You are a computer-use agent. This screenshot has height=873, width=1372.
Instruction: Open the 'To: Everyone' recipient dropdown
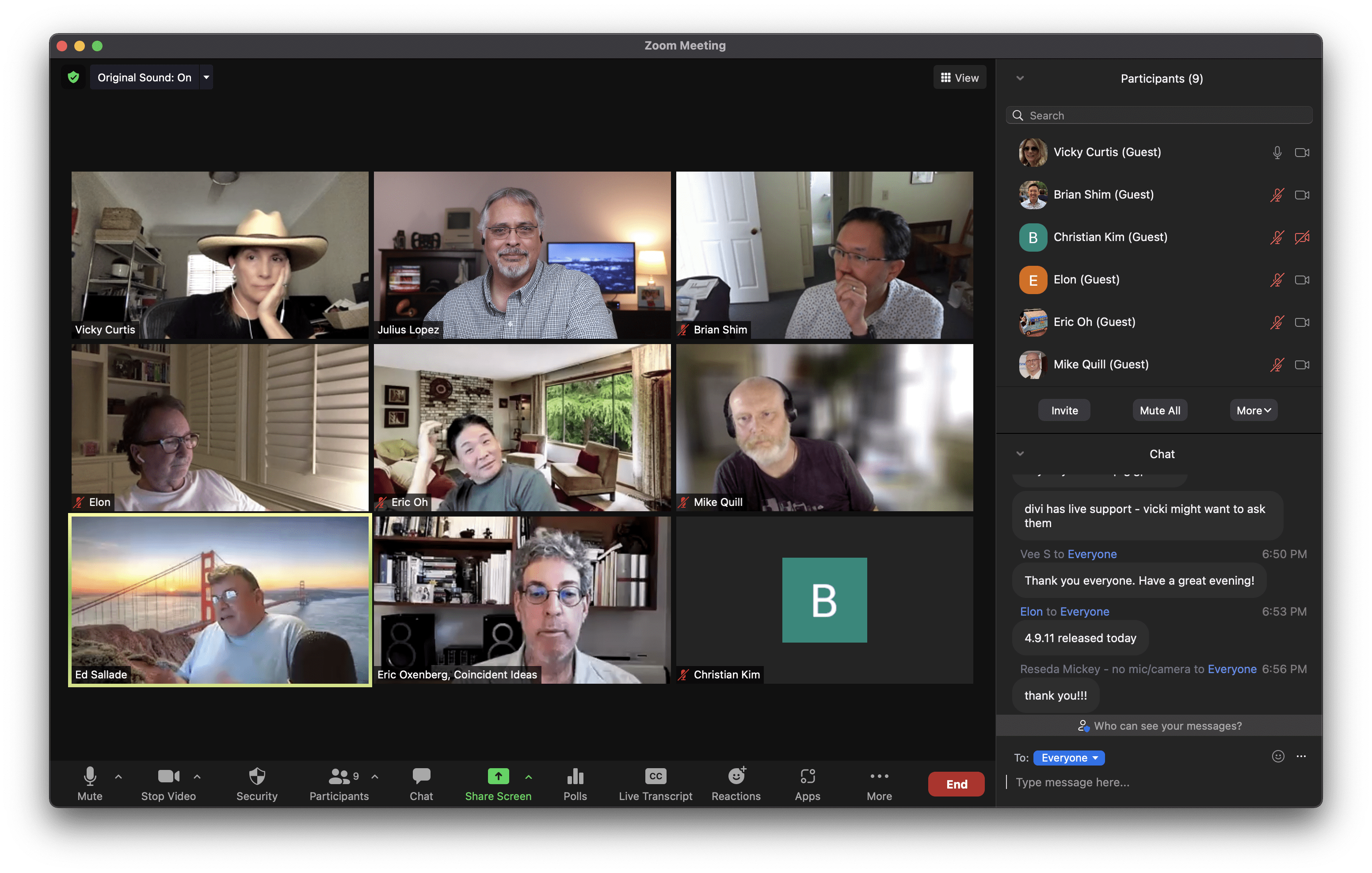coord(1069,758)
